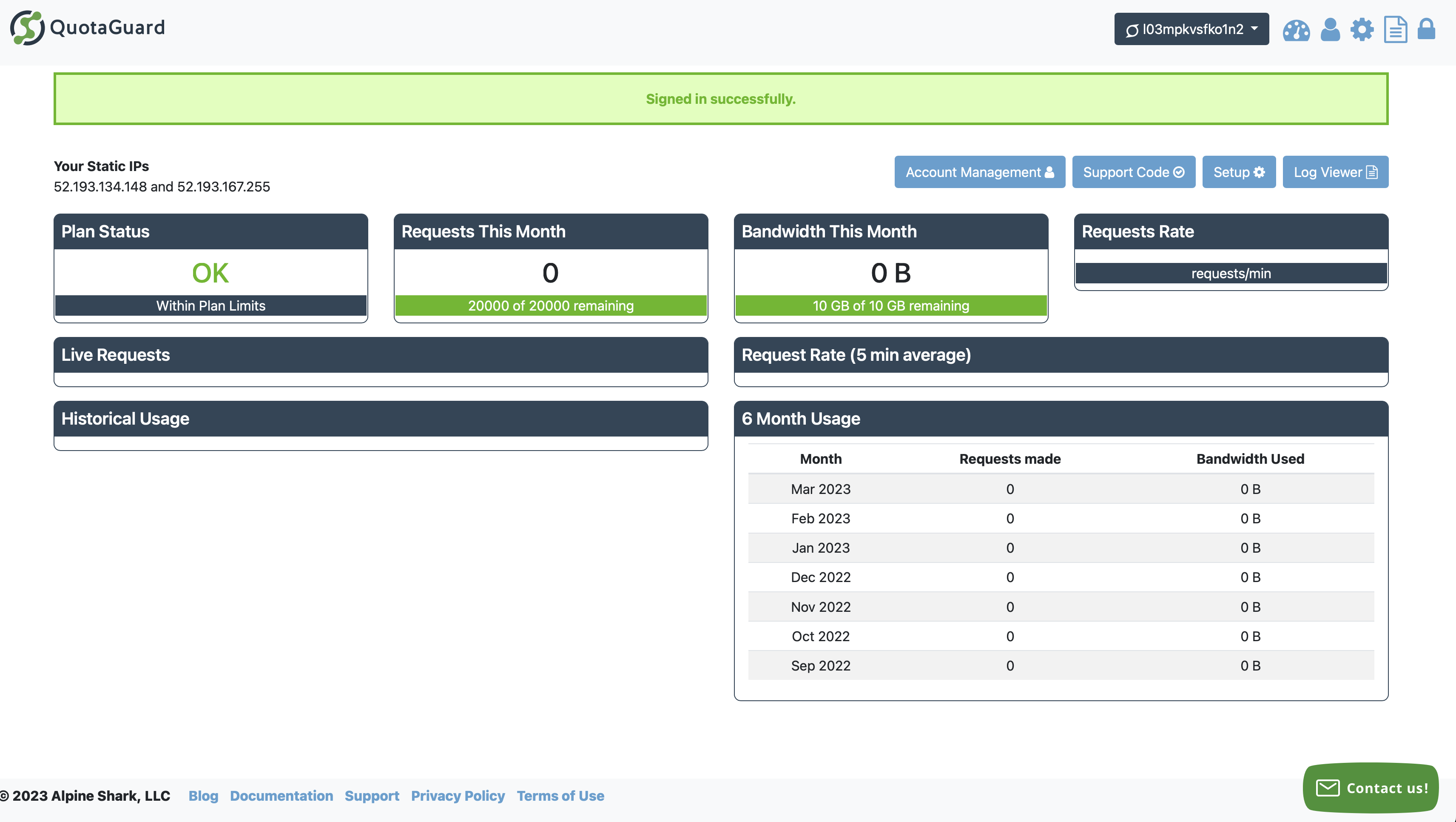Viewport: 1456px width, 822px height.
Task: Select the Feb 2023 row
Action: 1061,518
